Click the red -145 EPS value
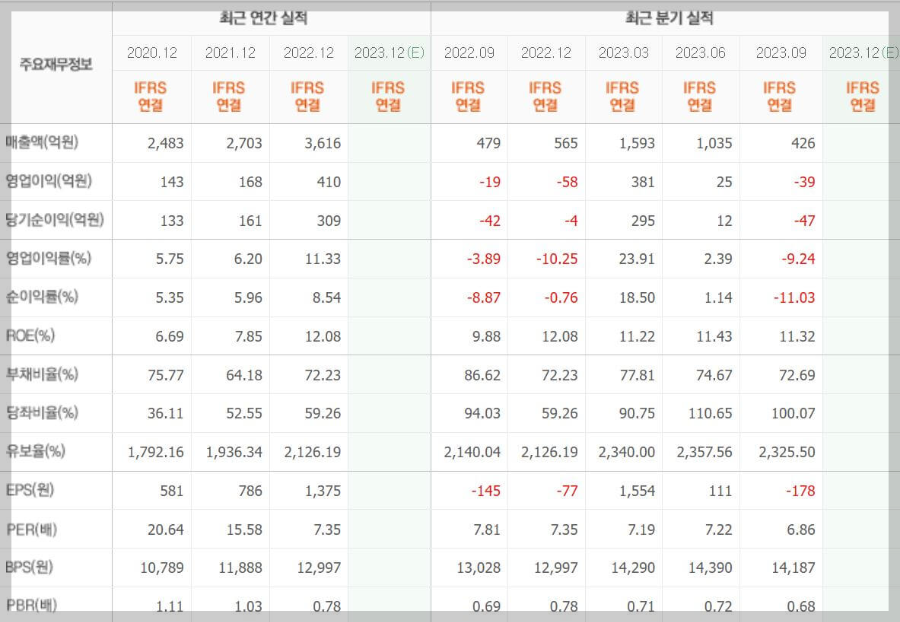This screenshot has height=622, width=900. tap(486, 491)
